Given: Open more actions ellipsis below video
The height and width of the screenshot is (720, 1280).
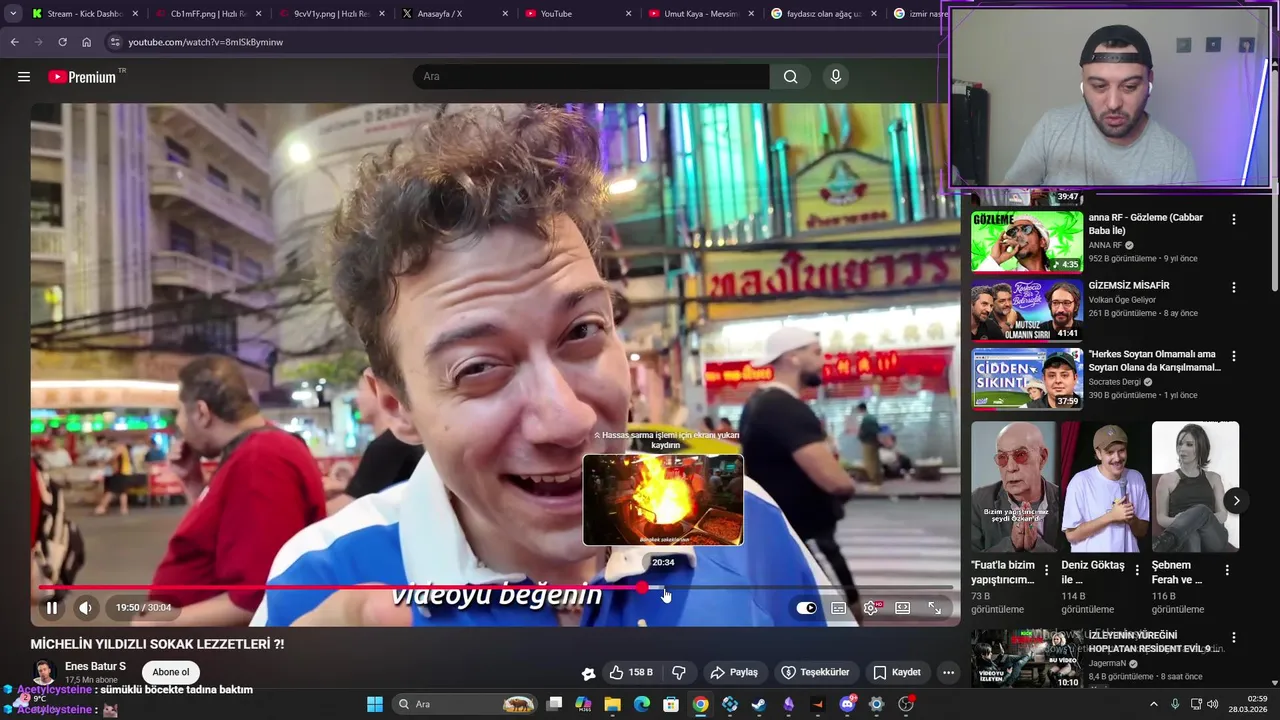Looking at the screenshot, I should (948, 672).
